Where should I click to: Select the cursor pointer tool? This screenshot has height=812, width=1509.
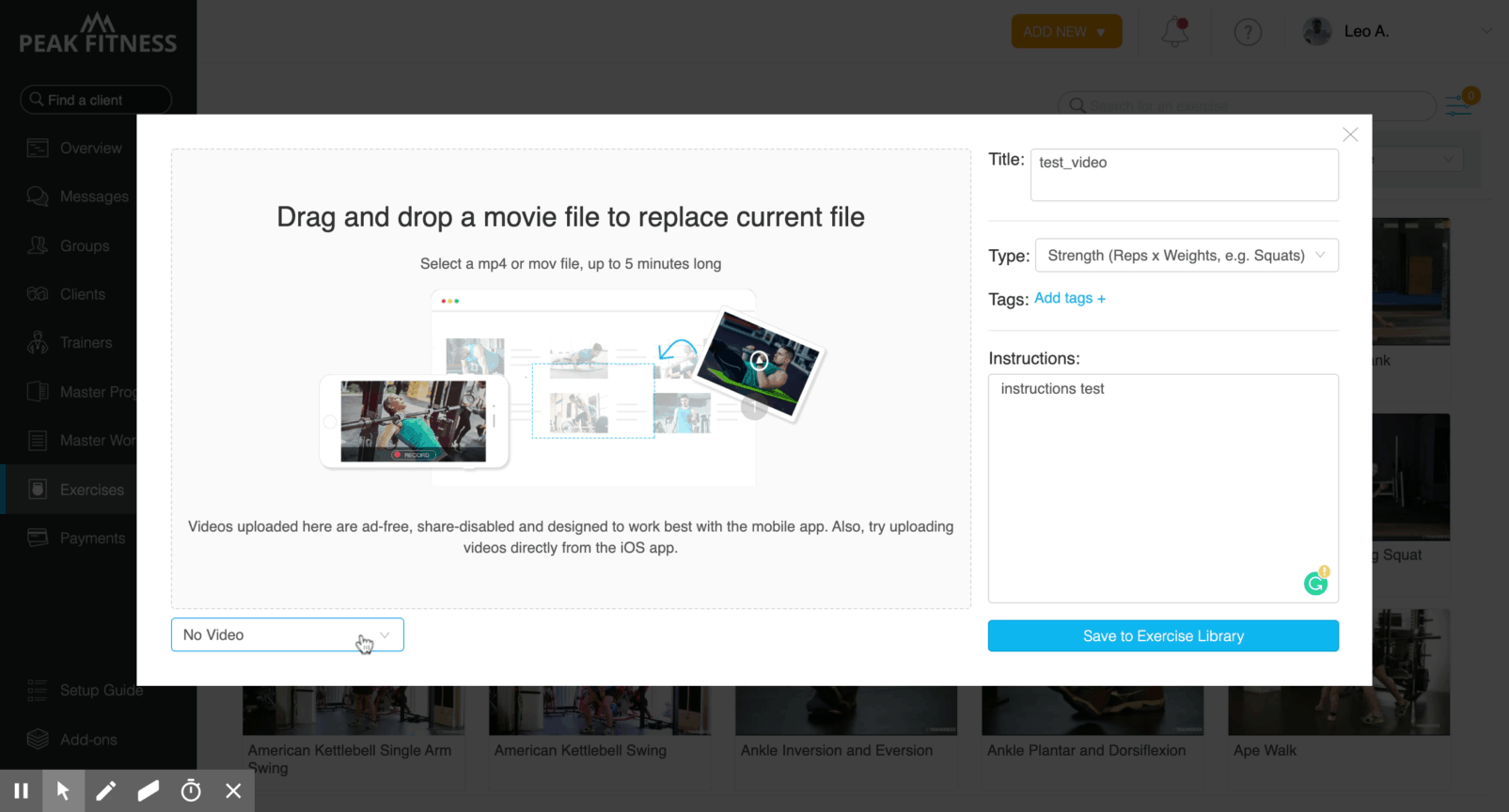pyautogui.click(x=63, y=790)
